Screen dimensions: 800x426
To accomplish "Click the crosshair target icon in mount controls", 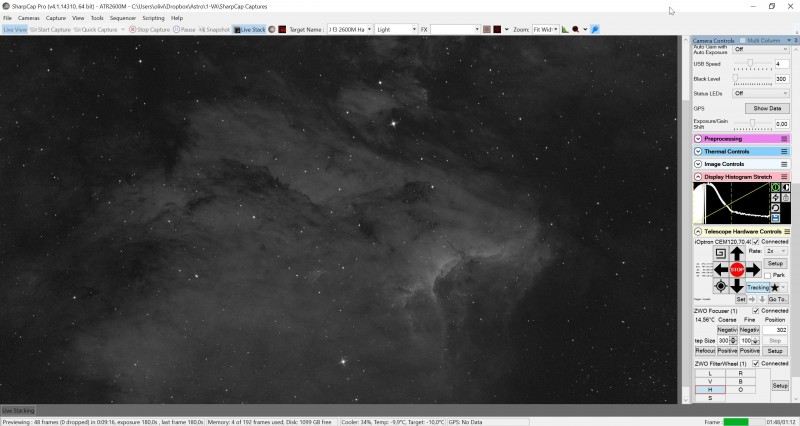I will pyautogui.click(x=720, y=286).
